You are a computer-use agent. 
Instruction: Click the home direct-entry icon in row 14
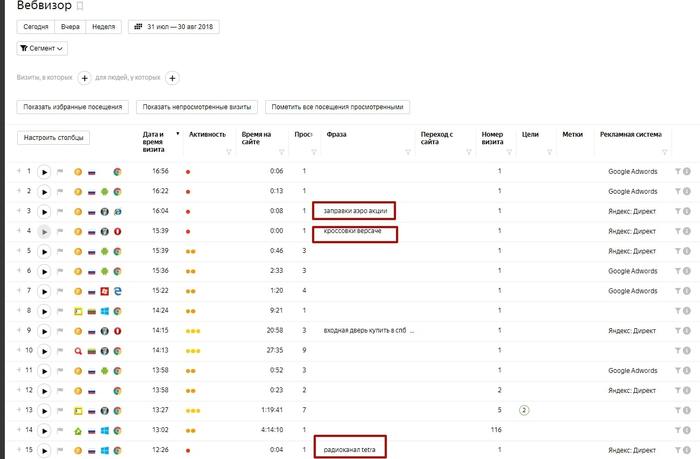point(78,431)
